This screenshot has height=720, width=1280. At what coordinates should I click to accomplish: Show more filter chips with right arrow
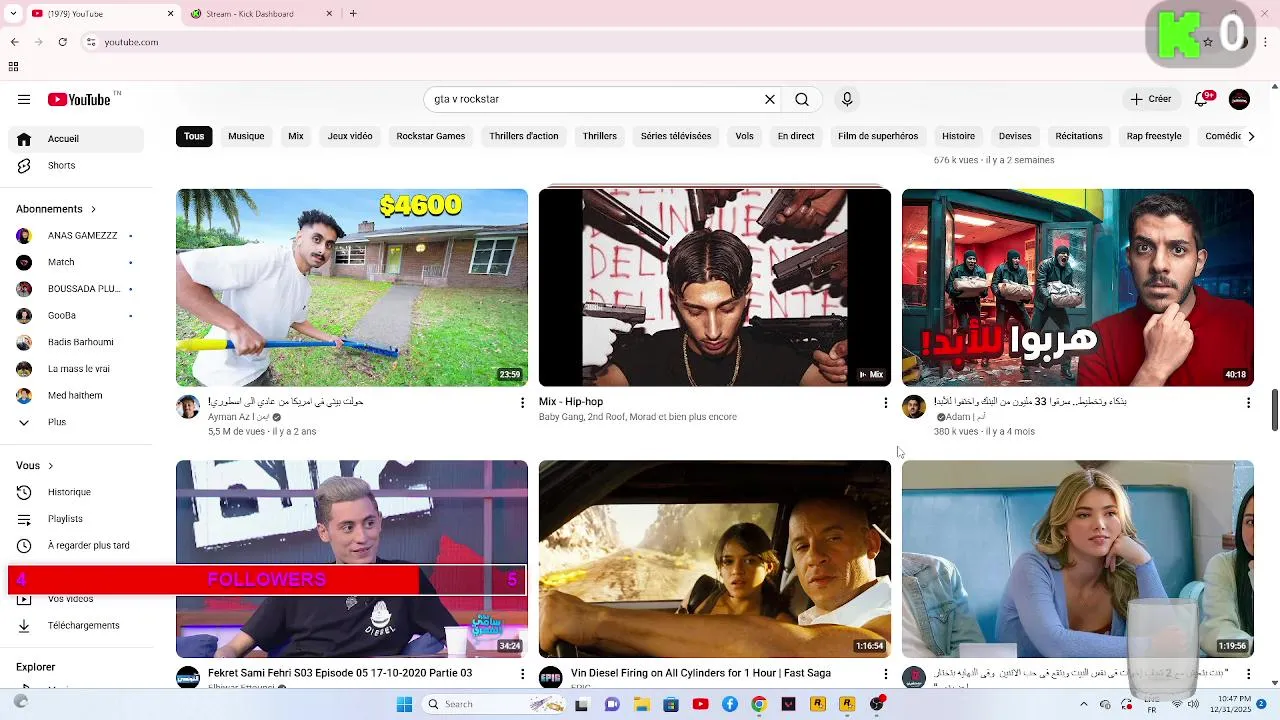pyautogui.click(x=1250, y=136)
